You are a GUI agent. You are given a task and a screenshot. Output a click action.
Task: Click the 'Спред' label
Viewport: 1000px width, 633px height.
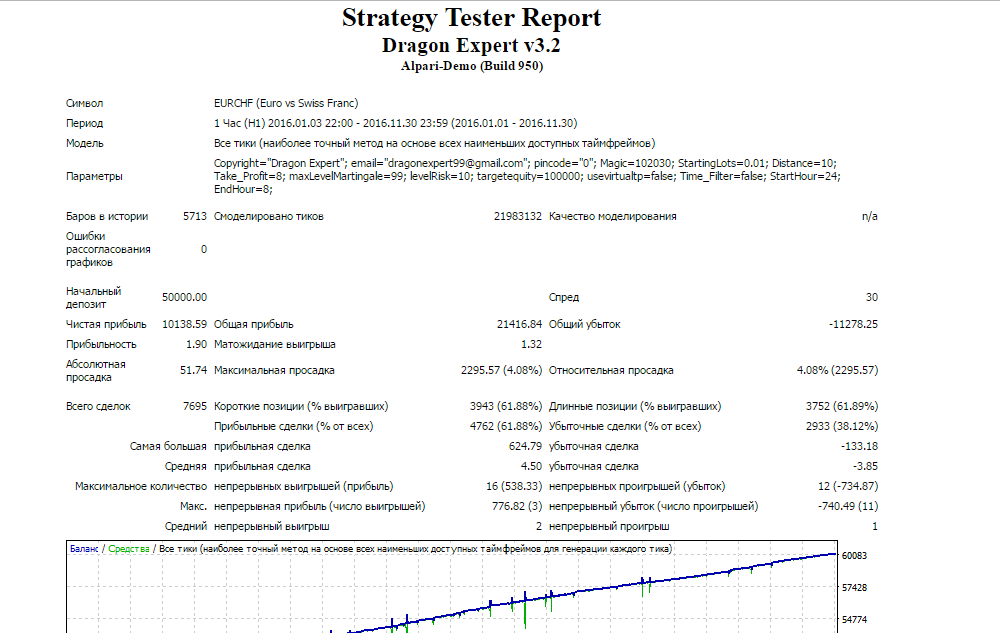coord(564,298)
